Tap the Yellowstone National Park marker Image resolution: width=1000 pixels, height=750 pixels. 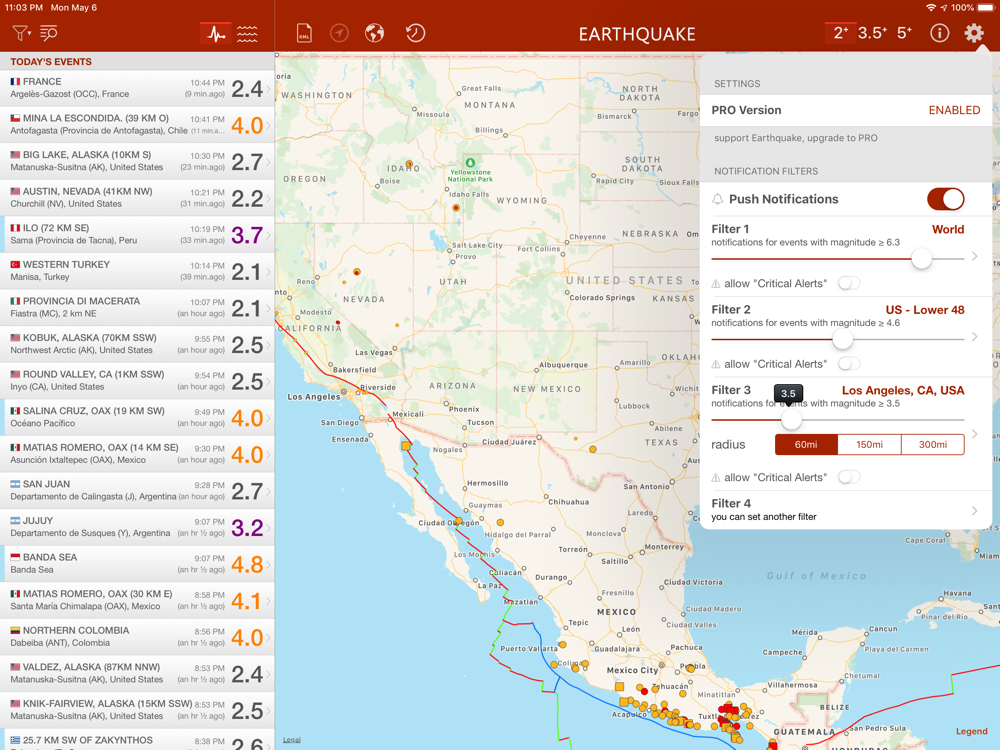(x=470, y=163)
